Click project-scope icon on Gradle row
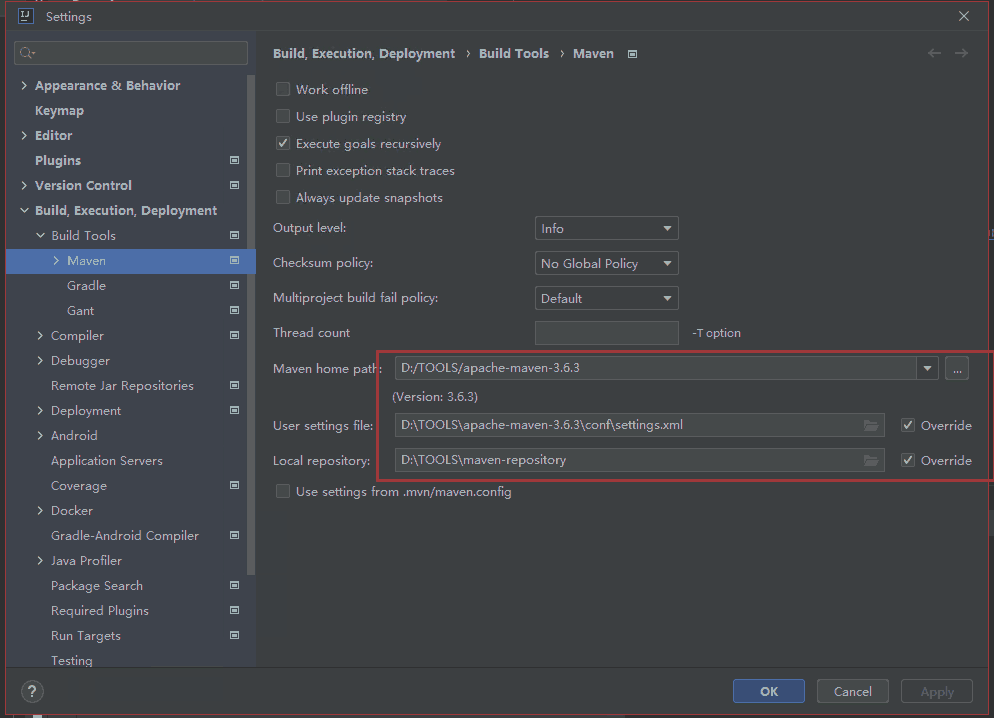 click(x=235, y=285)
